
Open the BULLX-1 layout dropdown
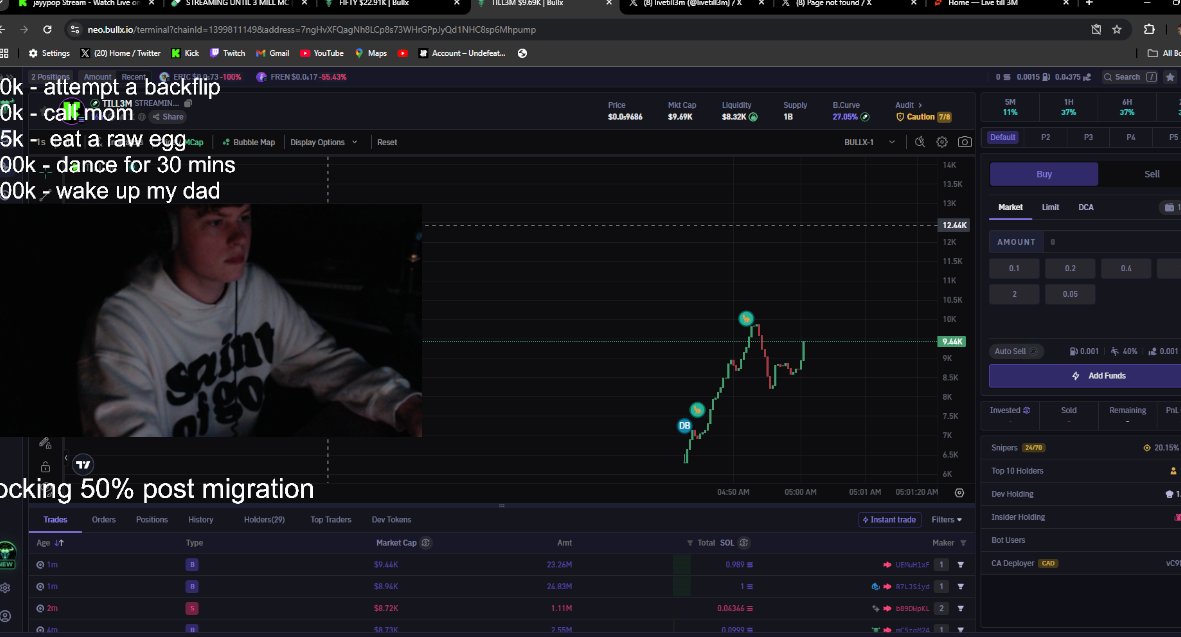[869, 142]
